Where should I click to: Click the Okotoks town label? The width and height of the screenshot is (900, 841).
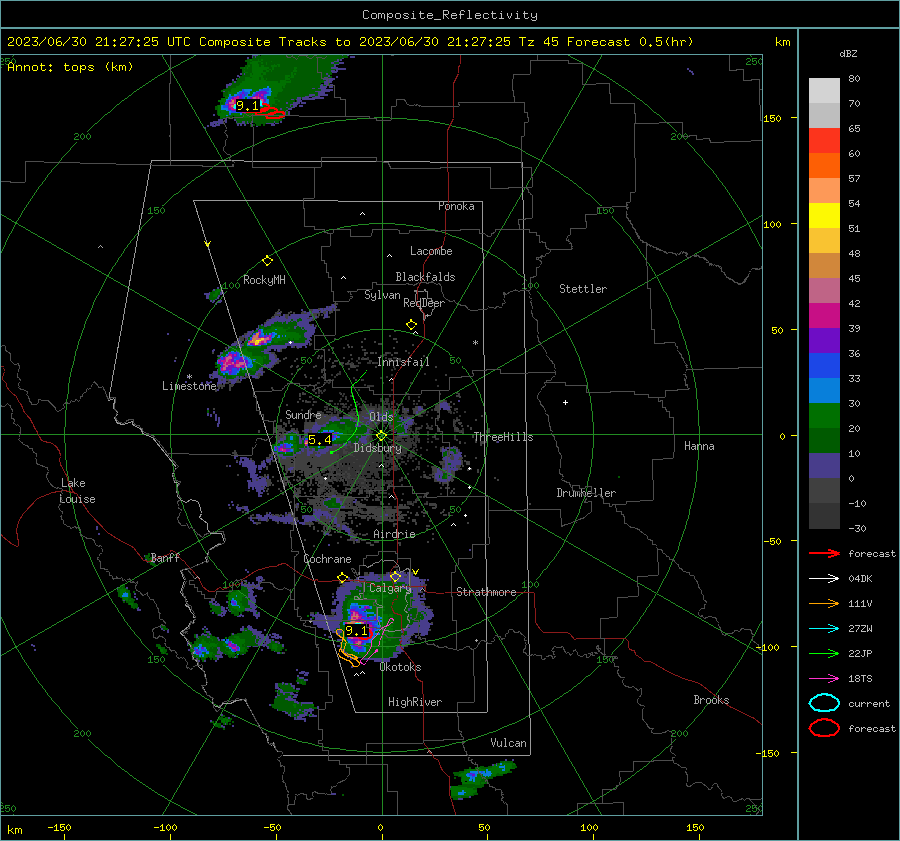coord(400,667)
